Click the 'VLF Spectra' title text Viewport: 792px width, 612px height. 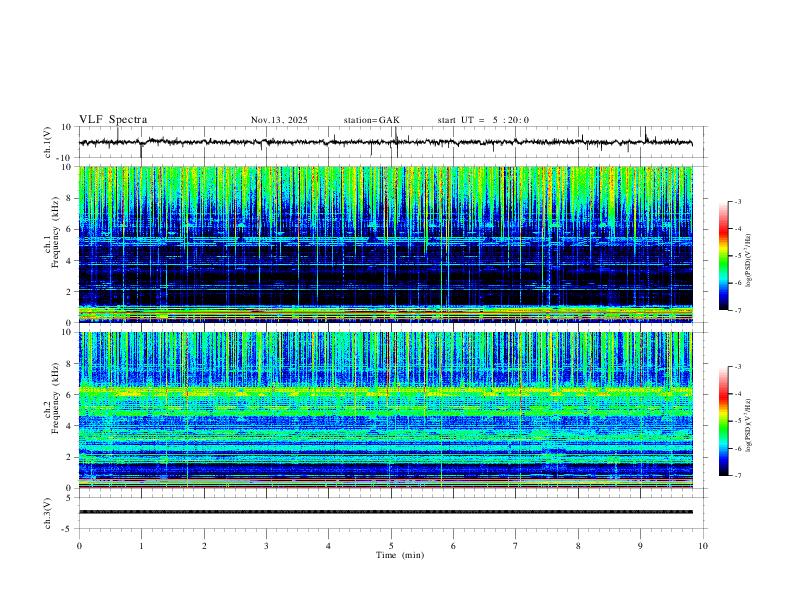coord(113,120)
